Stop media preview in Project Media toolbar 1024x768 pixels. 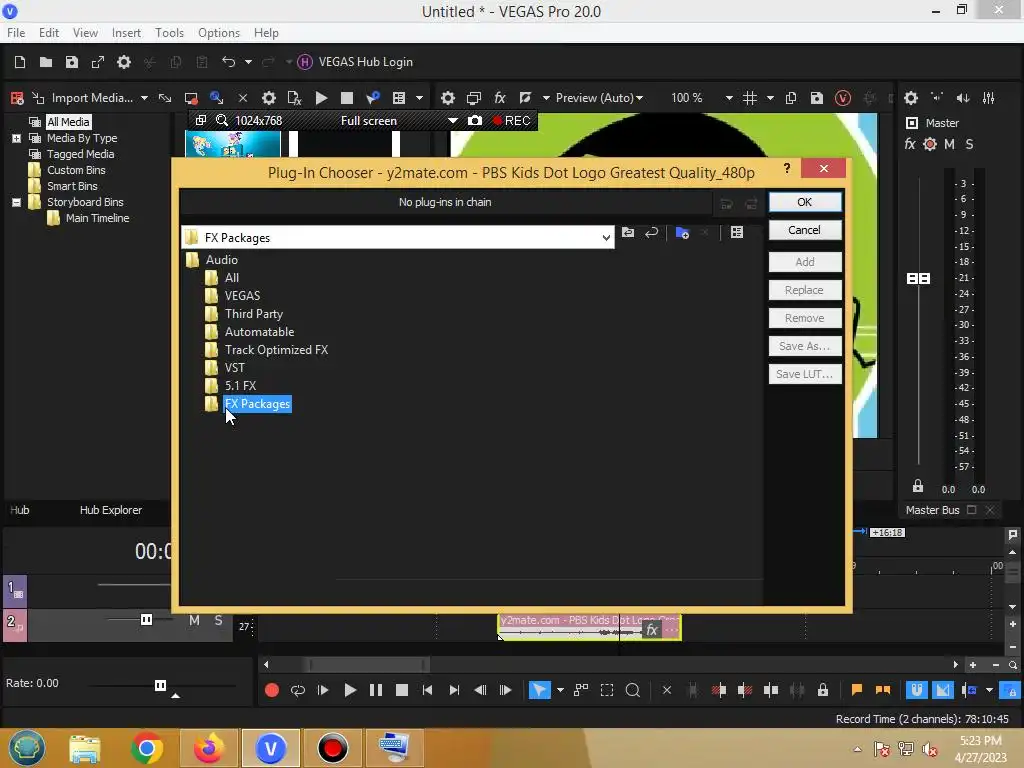point(347,98)
